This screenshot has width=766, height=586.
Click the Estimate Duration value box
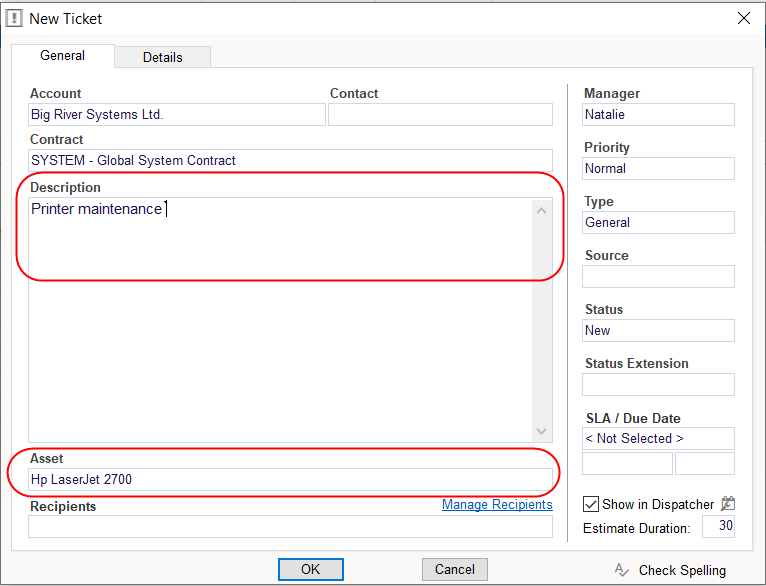point(717,527)
